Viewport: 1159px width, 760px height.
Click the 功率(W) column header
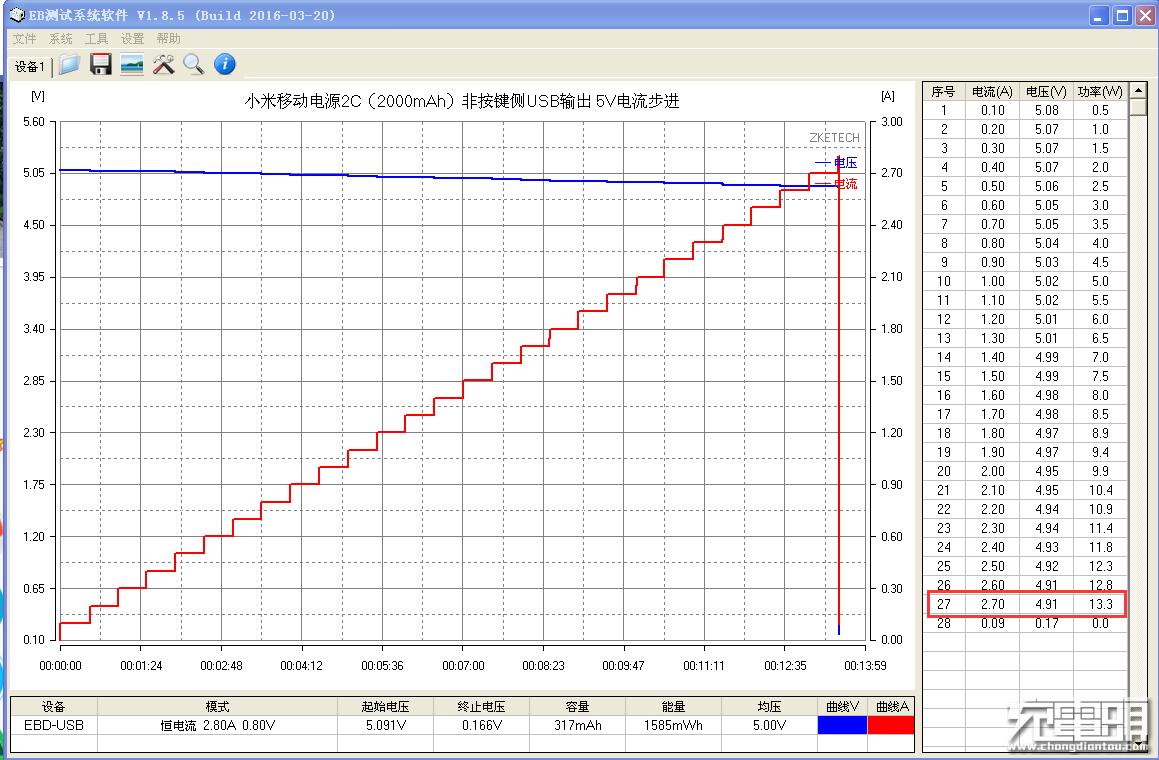click(1100, 92)
